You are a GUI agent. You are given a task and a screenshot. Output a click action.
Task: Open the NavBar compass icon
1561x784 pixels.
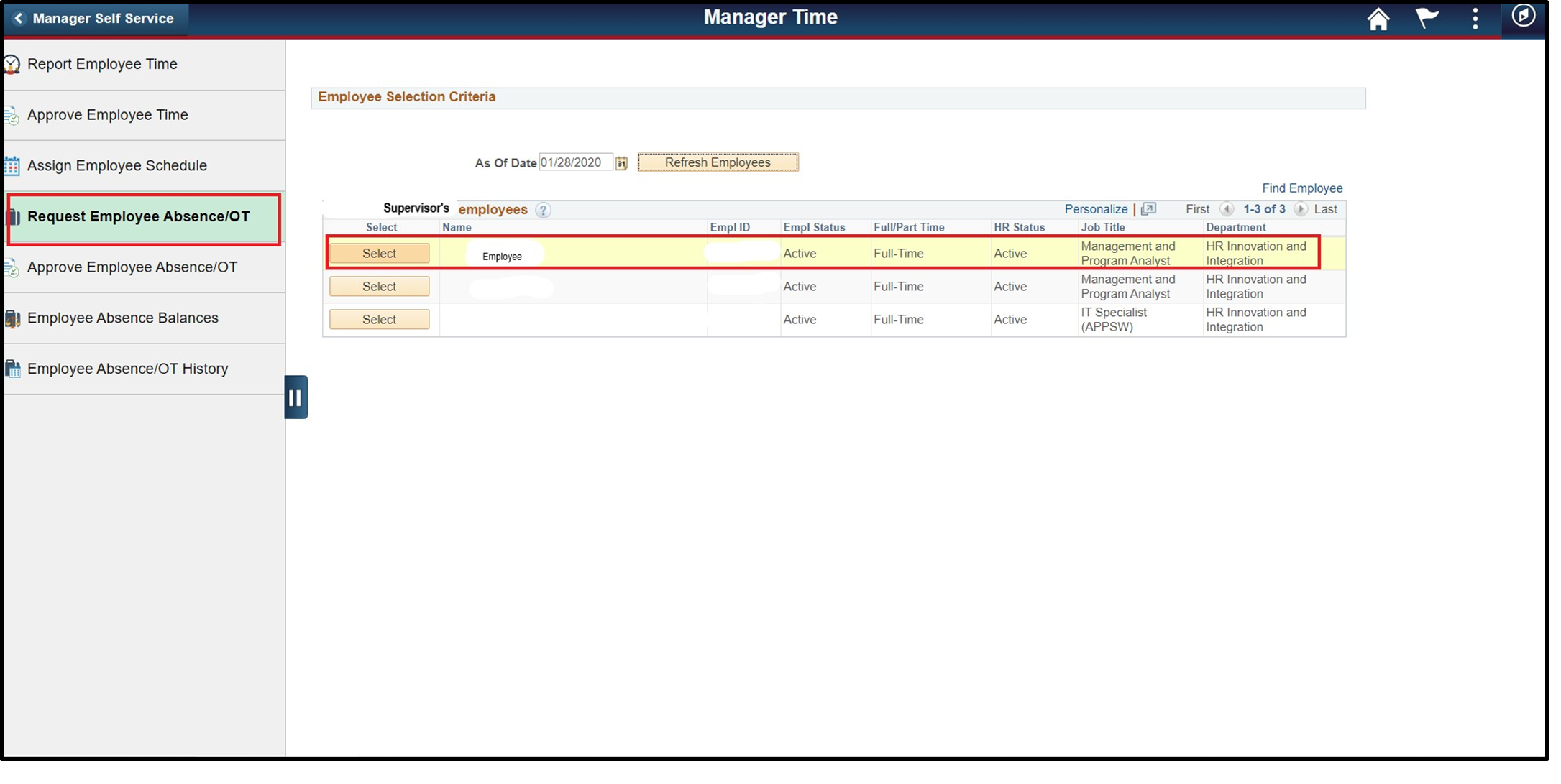(1524, 19)
